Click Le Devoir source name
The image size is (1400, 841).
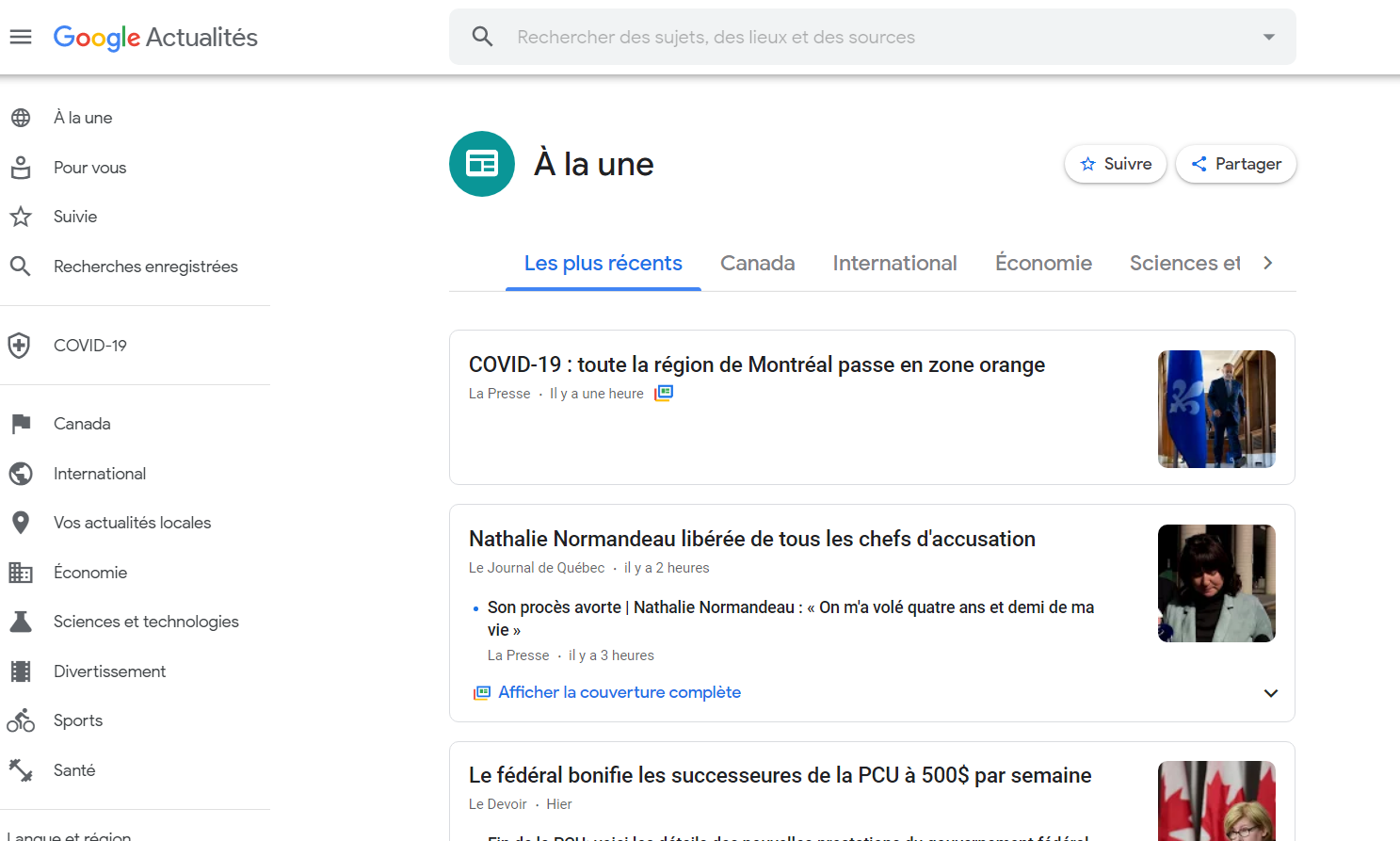pyautogui.click(x=497, y=804)
